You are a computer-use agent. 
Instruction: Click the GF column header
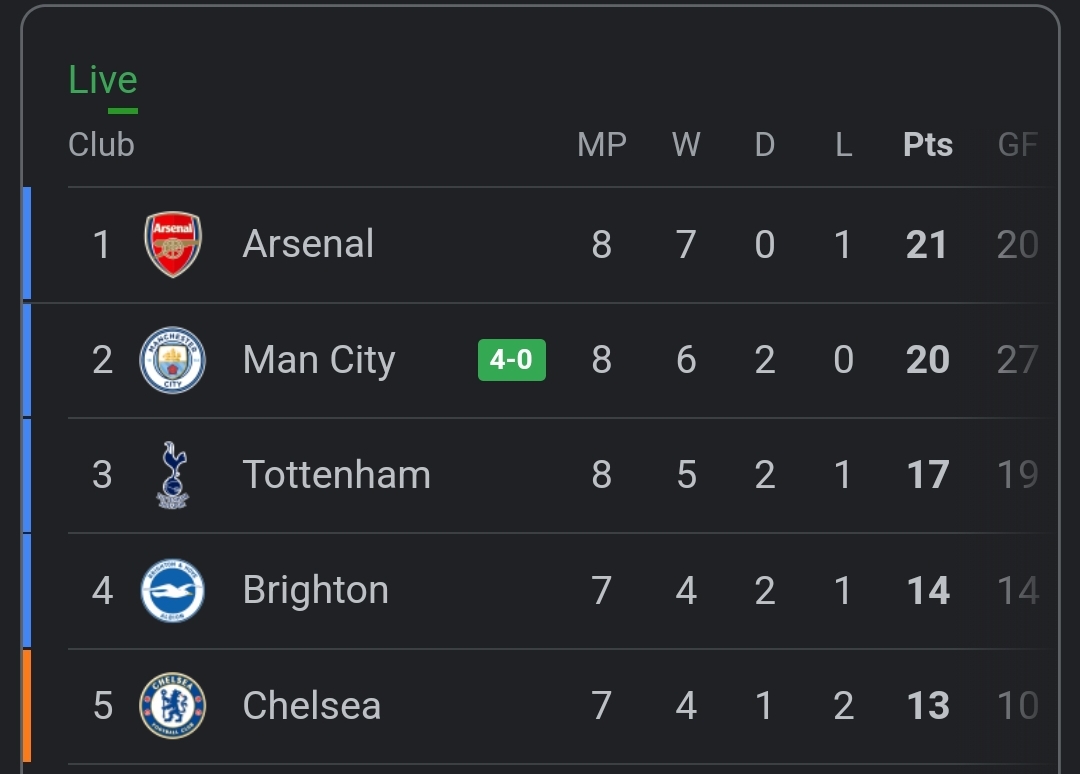pyautogui.click(x=1017, y=145)
